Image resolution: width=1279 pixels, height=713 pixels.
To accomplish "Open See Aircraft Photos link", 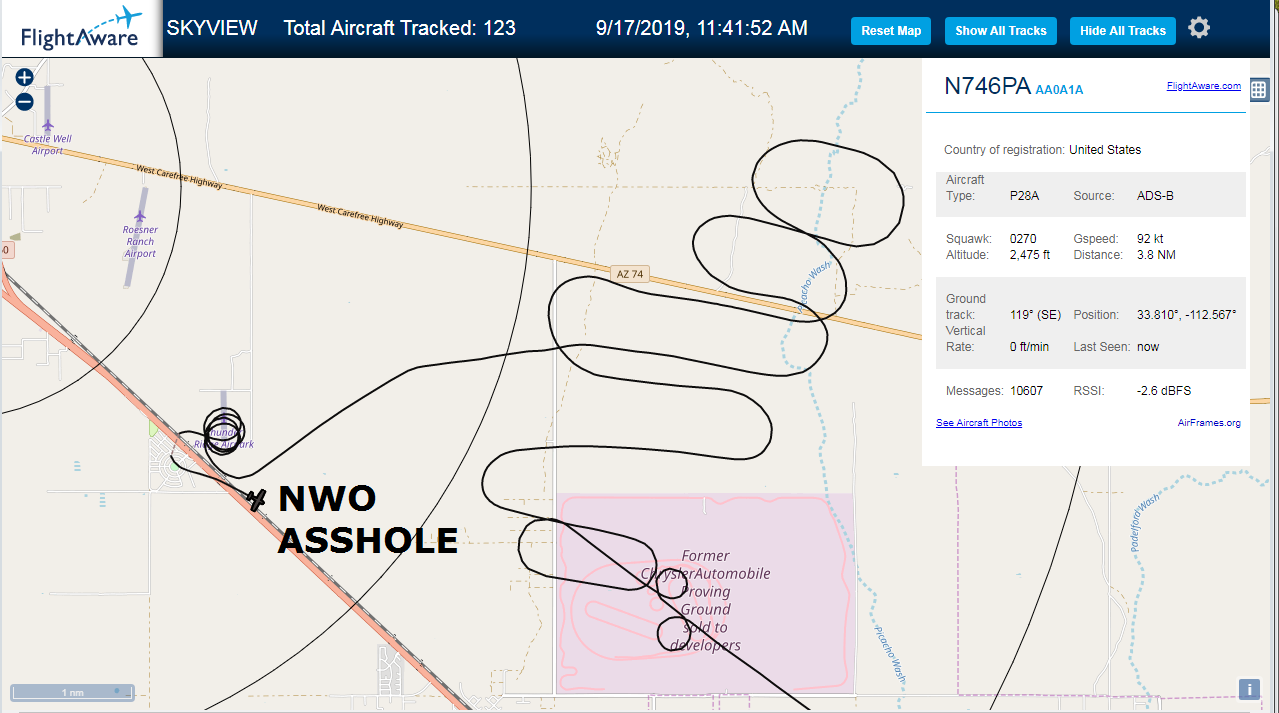I will (x=979, y=423).
